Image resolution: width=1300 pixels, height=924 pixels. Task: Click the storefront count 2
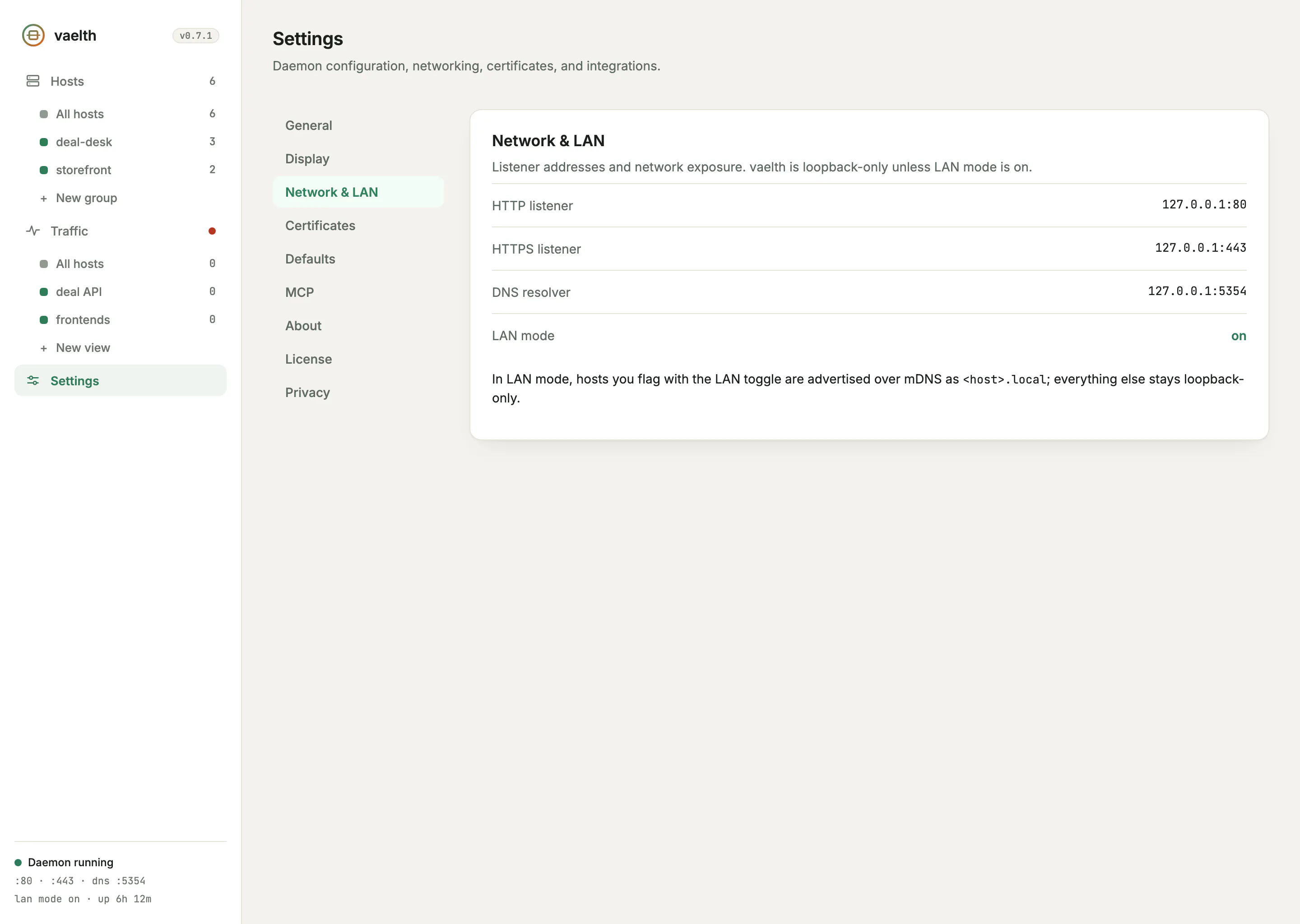(x=212, y=170)
